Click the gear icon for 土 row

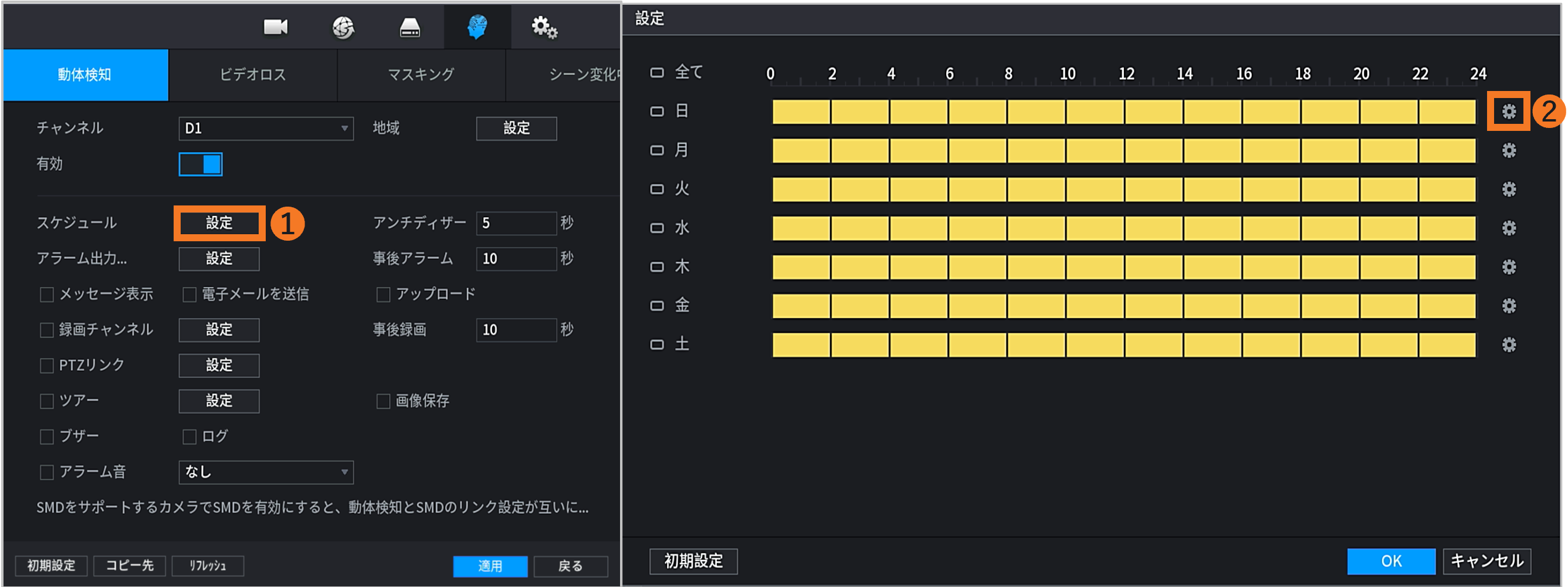[1508, 345]
